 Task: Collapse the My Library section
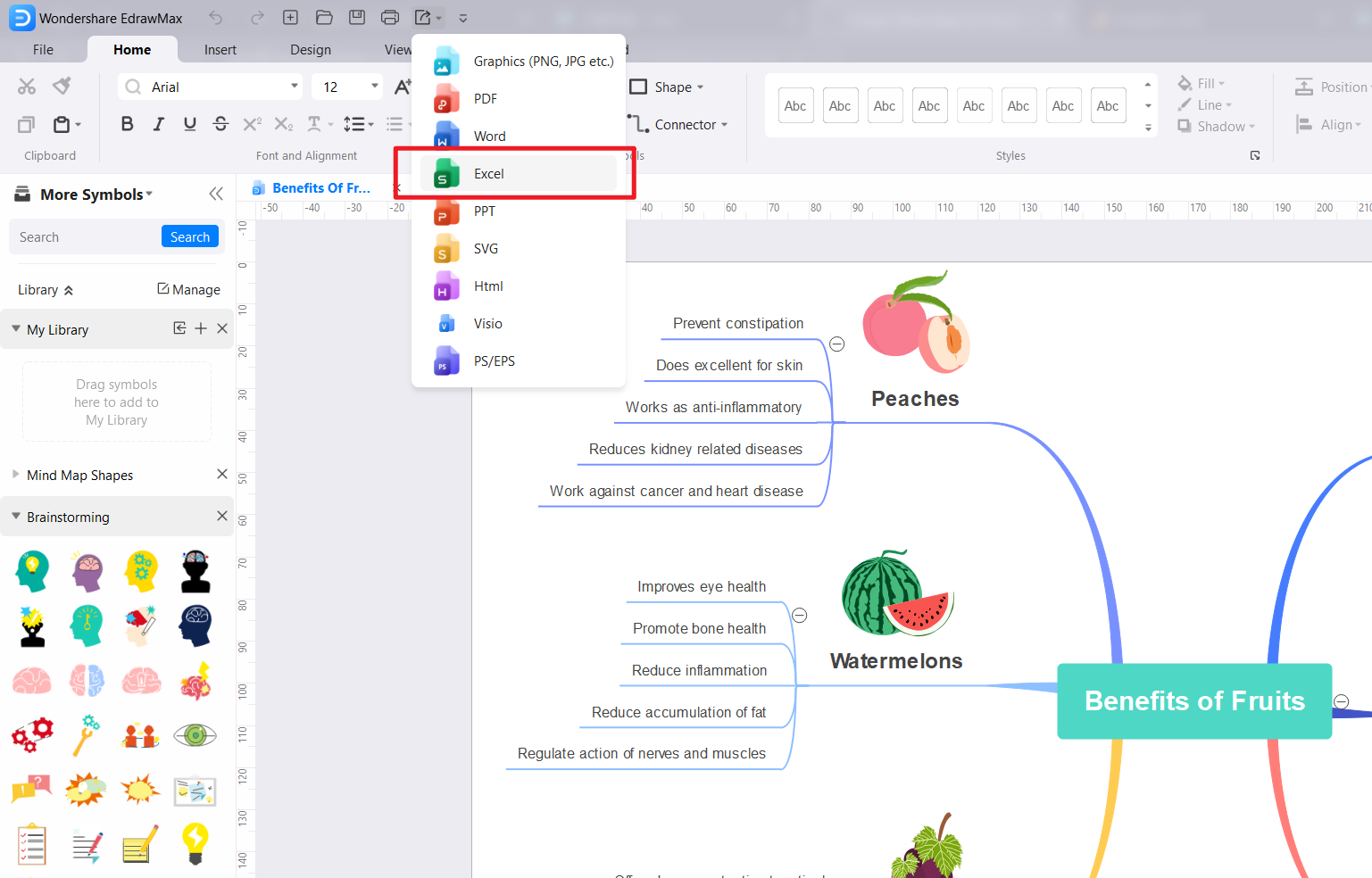[16, 328]
